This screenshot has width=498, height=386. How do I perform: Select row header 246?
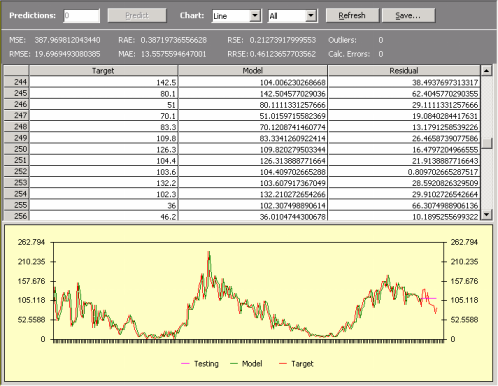click(x=16, y=104)
